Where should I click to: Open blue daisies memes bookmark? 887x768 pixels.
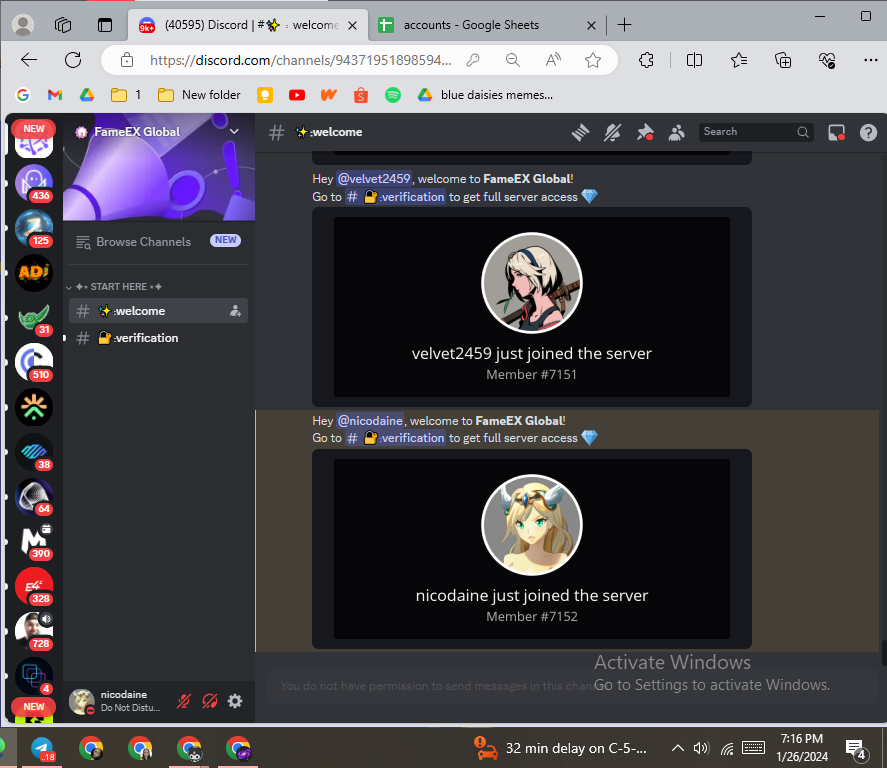tap(485, 95)
